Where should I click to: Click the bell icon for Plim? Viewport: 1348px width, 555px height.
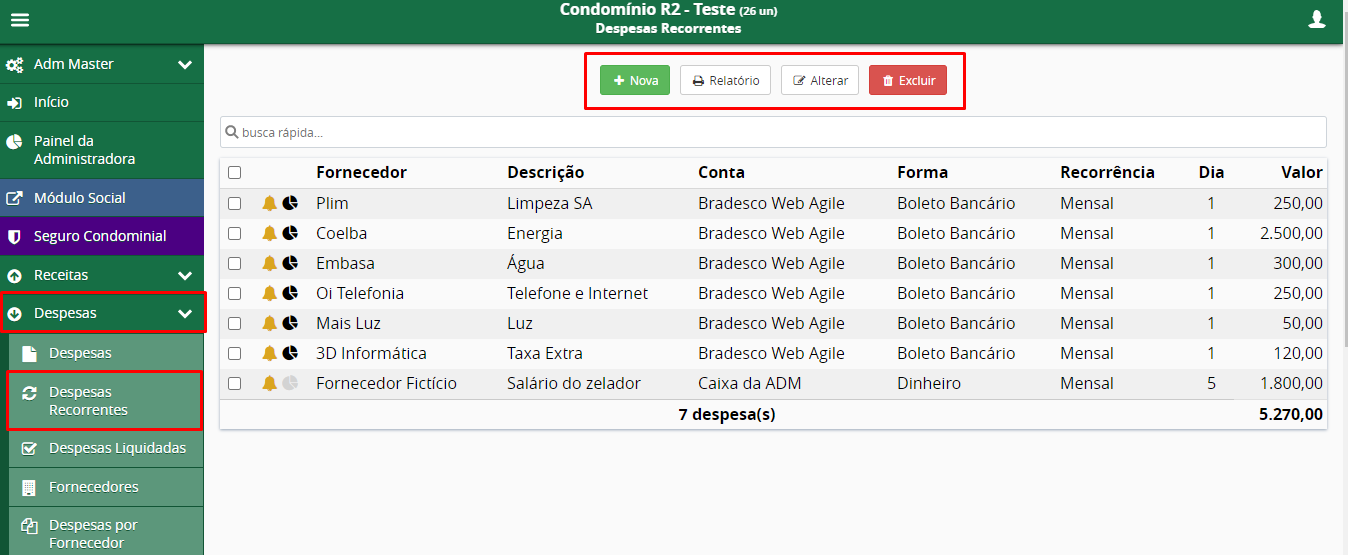[269, 203]
